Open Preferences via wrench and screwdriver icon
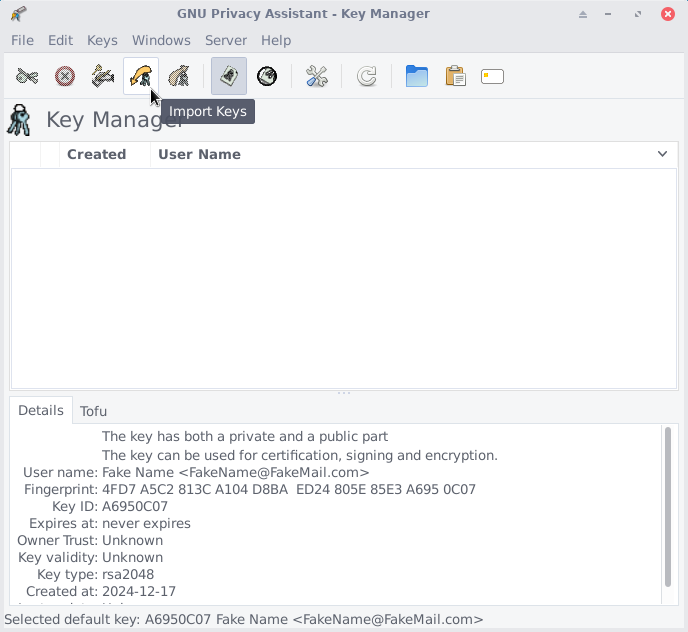This screenshot has width=688, height=632. click(317, 76)
